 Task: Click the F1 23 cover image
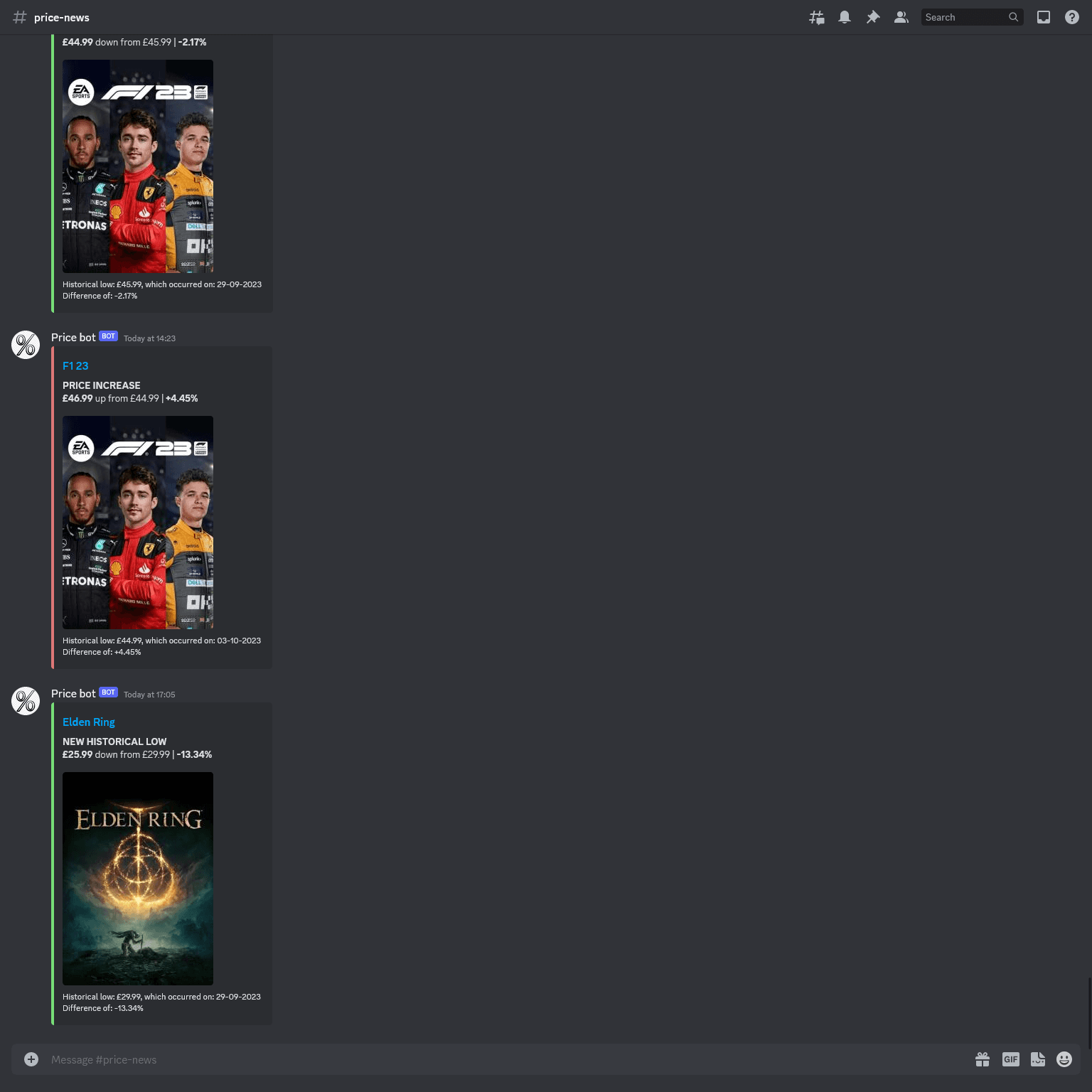click(137, 522)
